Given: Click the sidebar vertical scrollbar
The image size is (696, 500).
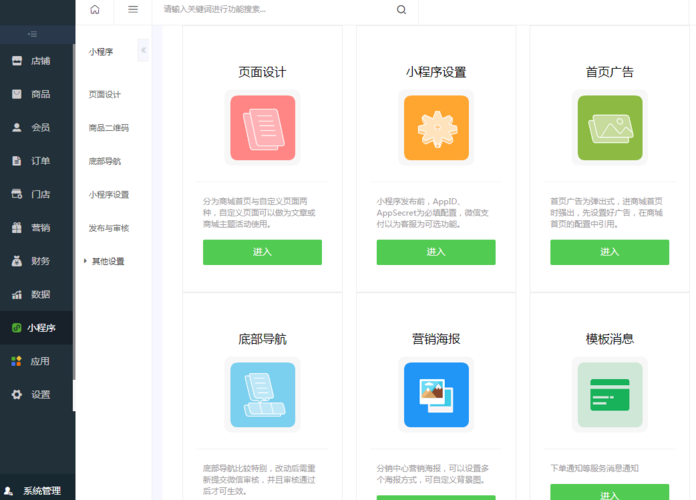Looking at the screenshot, I should tap(74, 212).
